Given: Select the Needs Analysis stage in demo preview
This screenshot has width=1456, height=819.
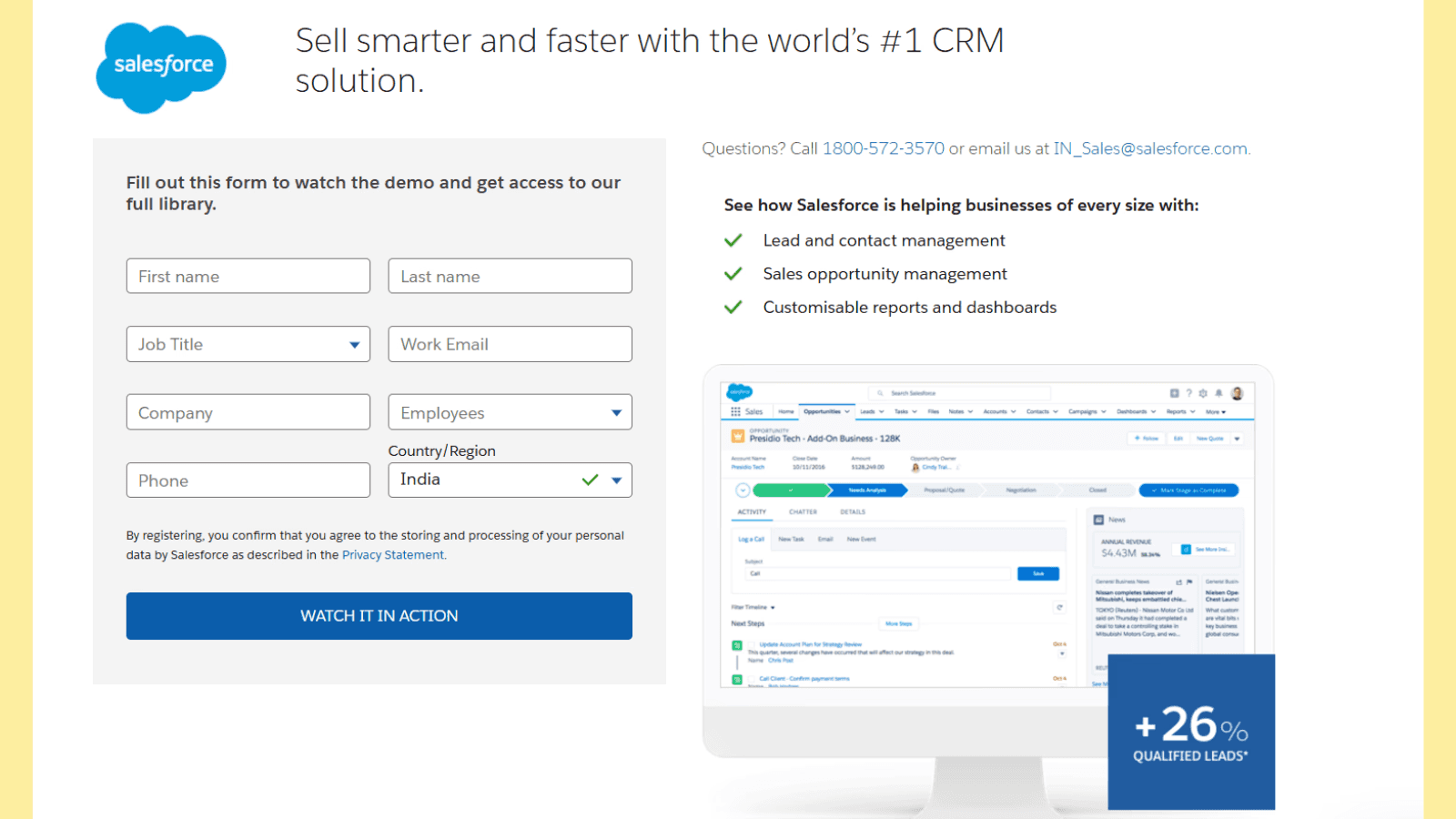Looking at the screenshot, I should [x=866, y=490].
